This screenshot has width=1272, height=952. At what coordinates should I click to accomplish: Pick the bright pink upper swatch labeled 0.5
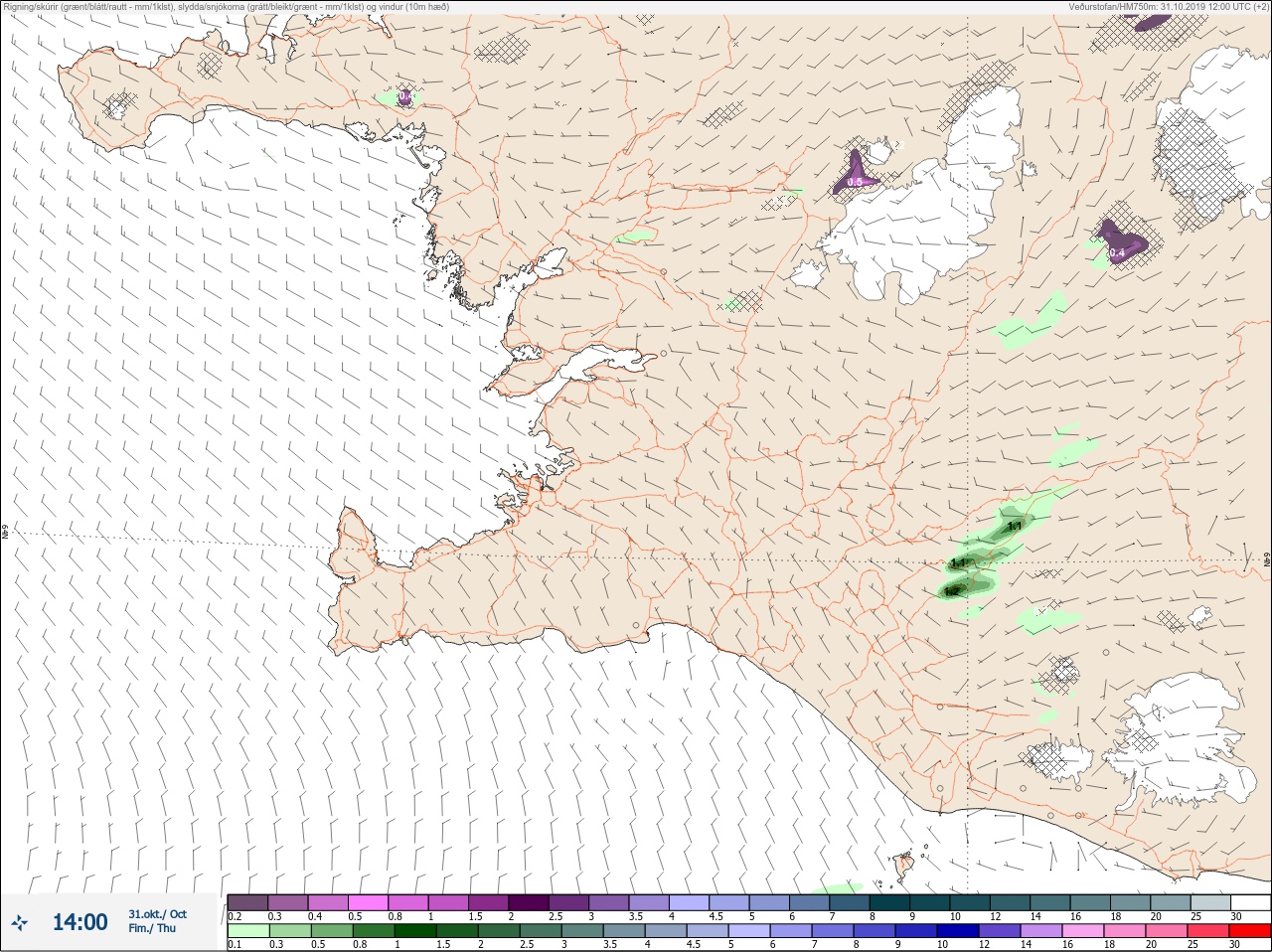pyautogui.click(x=368, y=902)
